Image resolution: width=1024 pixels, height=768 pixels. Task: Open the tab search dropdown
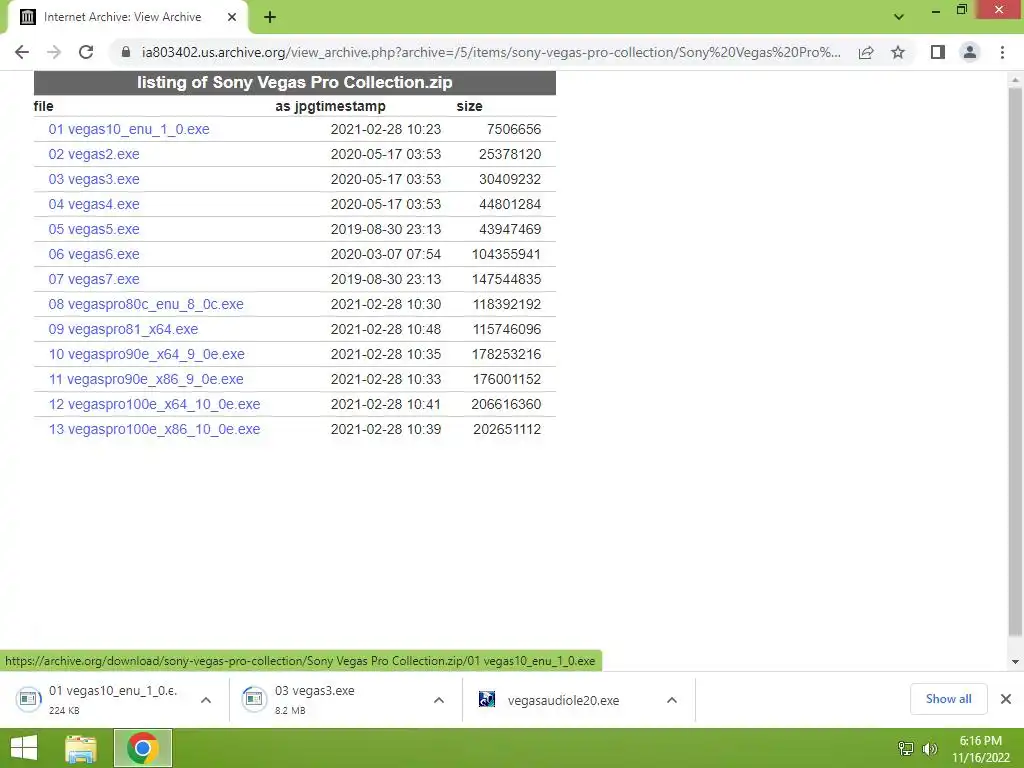click(x=899, y=17)
